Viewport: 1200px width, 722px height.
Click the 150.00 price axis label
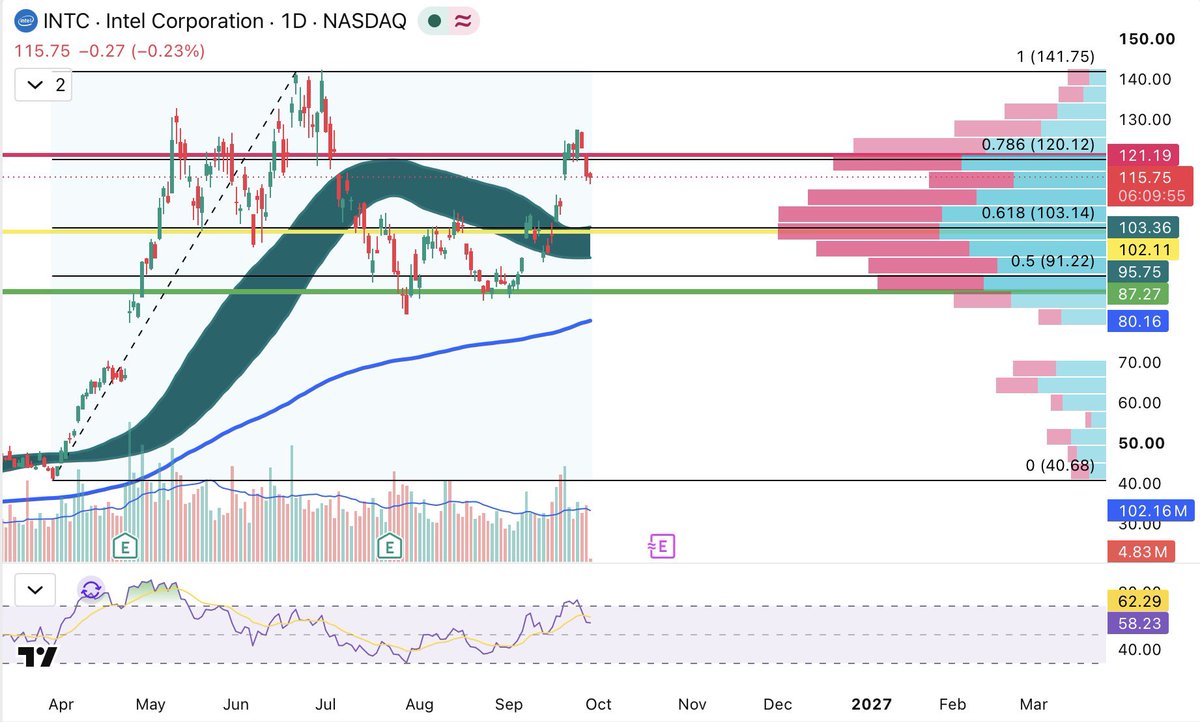click(x=1146, y=39)
